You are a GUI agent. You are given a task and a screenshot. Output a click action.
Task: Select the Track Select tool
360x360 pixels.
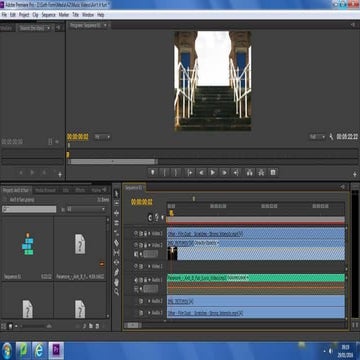coord(117,203)
